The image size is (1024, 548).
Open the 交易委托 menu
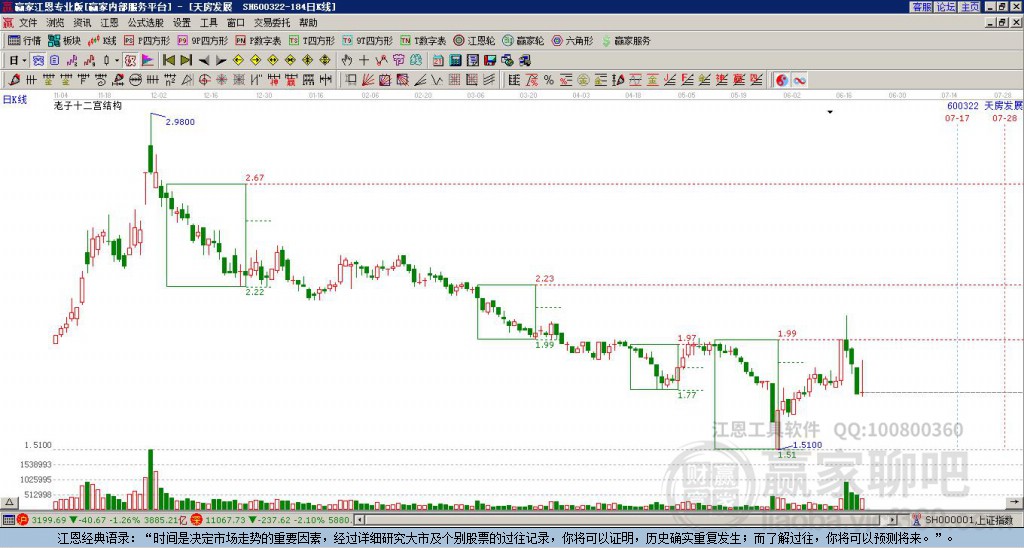(272, 23)
